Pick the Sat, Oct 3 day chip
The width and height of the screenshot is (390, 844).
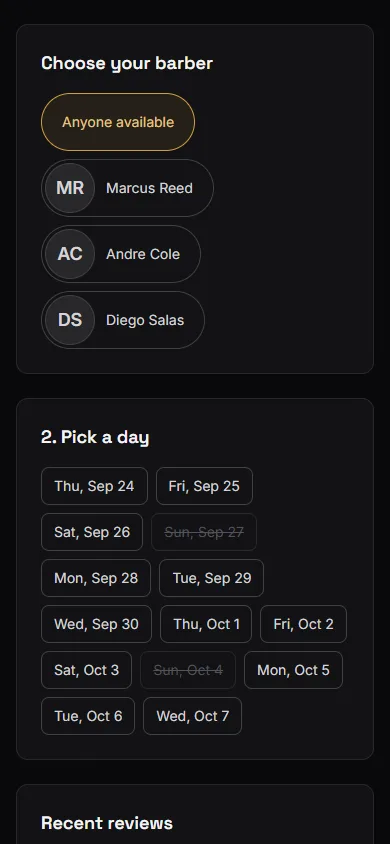[87, 670]
